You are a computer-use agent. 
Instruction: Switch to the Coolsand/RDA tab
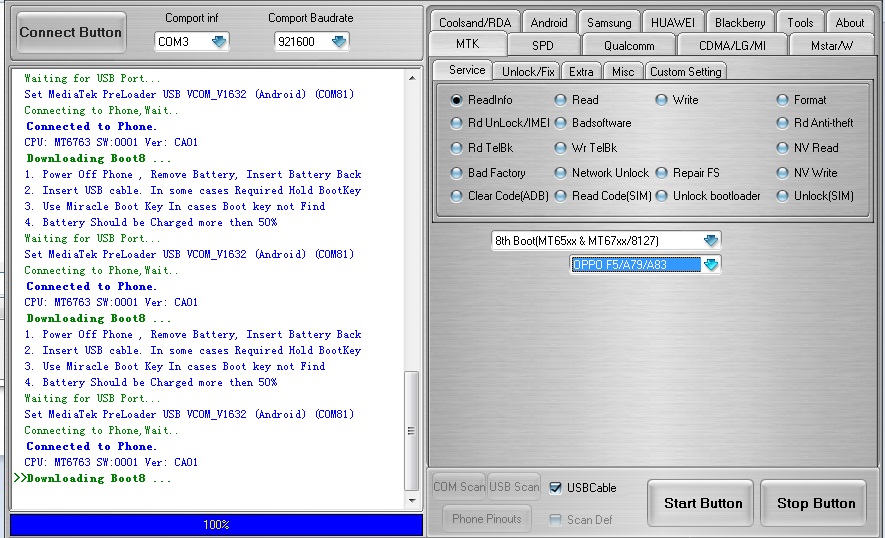point(475,23)
